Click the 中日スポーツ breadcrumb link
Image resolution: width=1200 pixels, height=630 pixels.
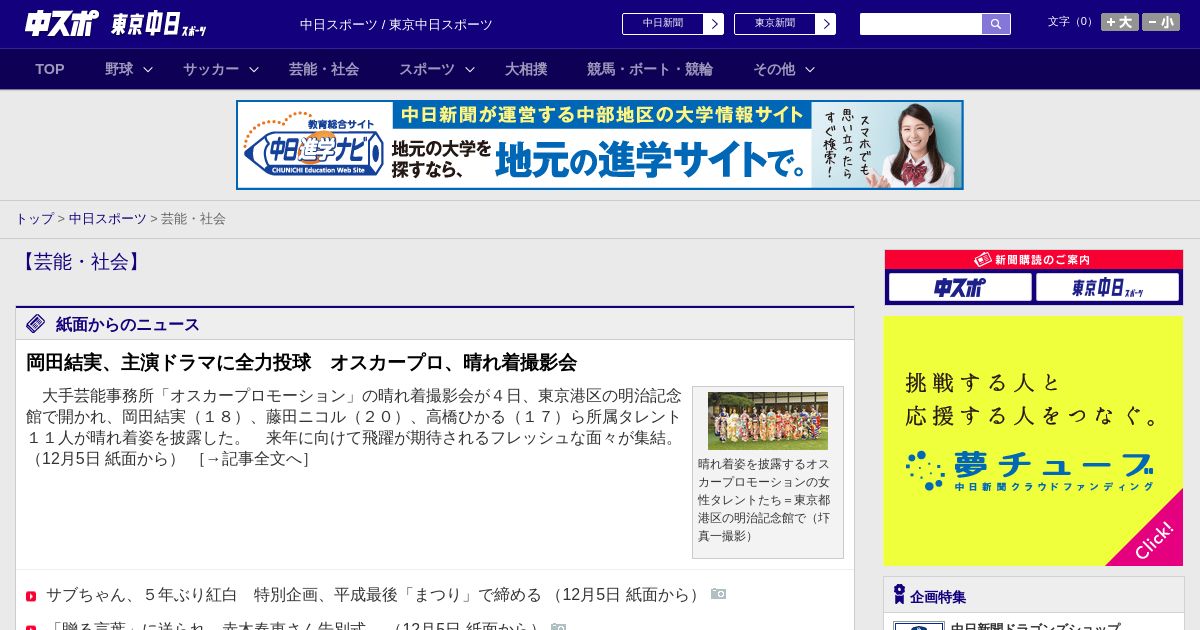pyautogui.click(x=108, y=218)
